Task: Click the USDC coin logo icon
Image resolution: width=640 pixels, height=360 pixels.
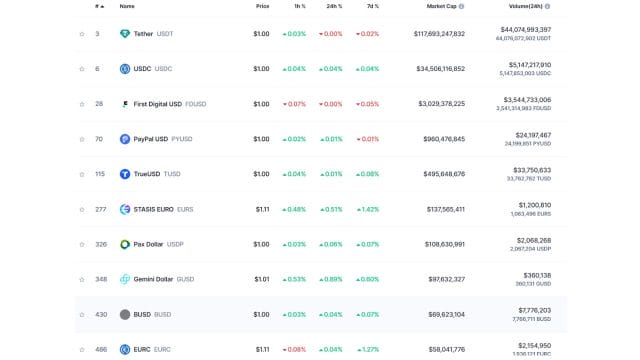Action: (x=125, y=69)
